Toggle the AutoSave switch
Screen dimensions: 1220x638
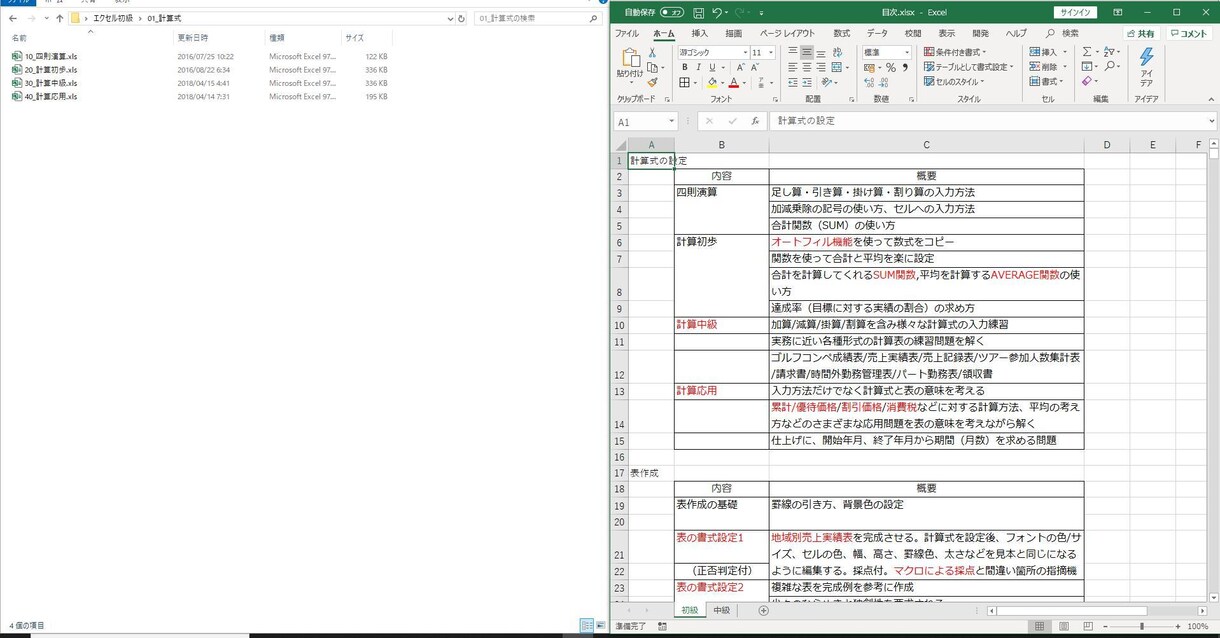(672, 12)
